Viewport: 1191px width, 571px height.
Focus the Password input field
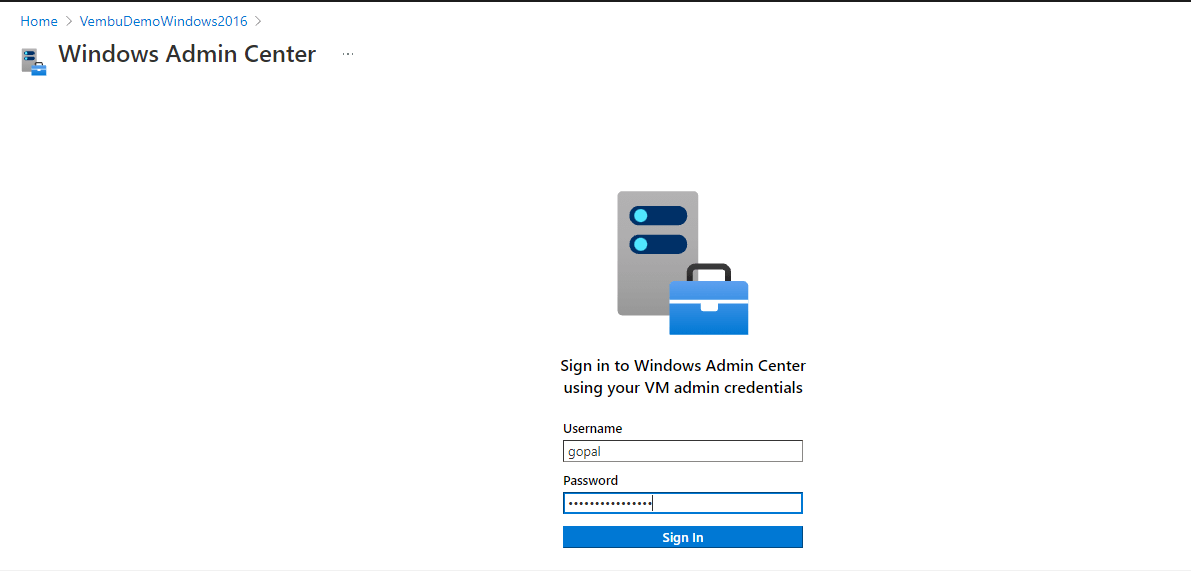[683, 503]
